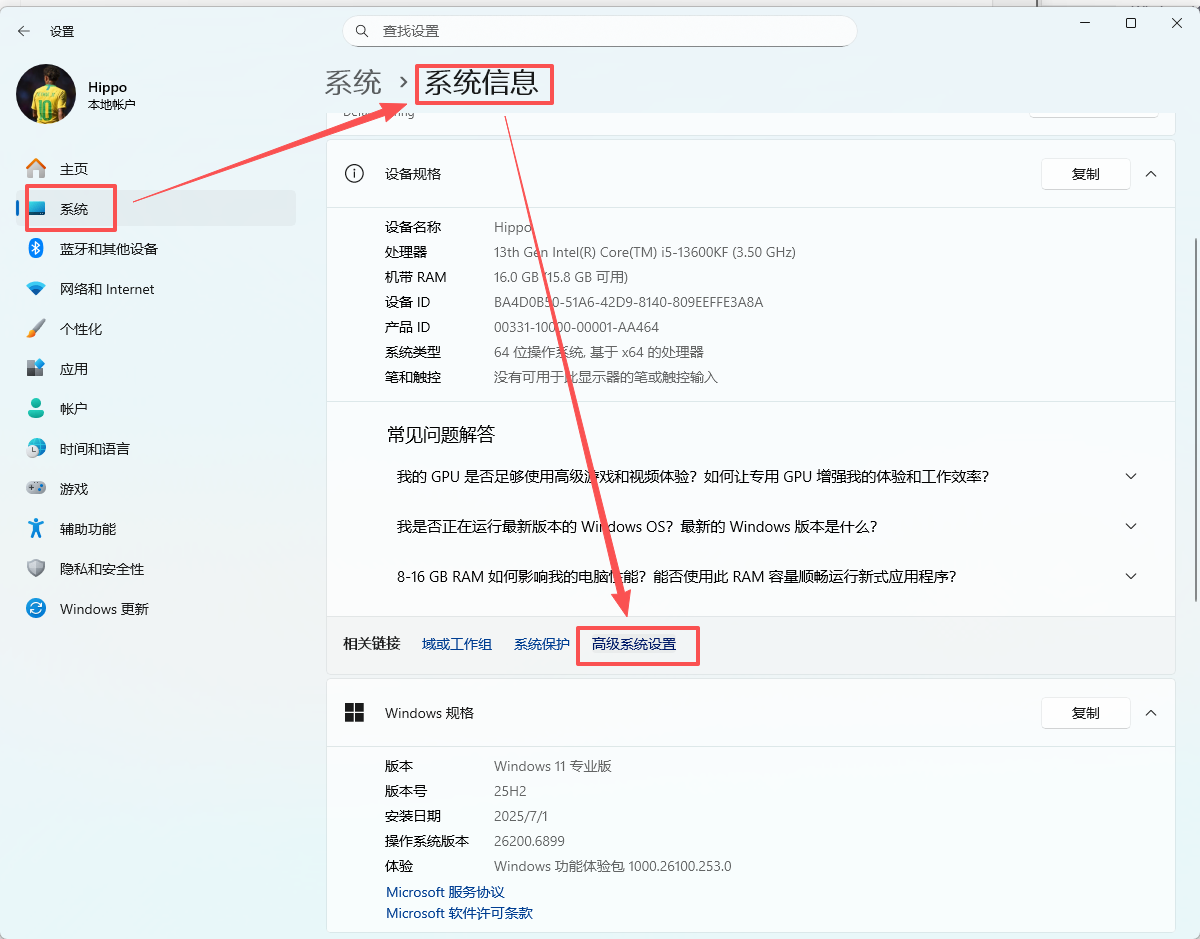Click the Windows 11 专业版 text
Viewport: 1200px width, 939px height.
(x=552, y=766)
